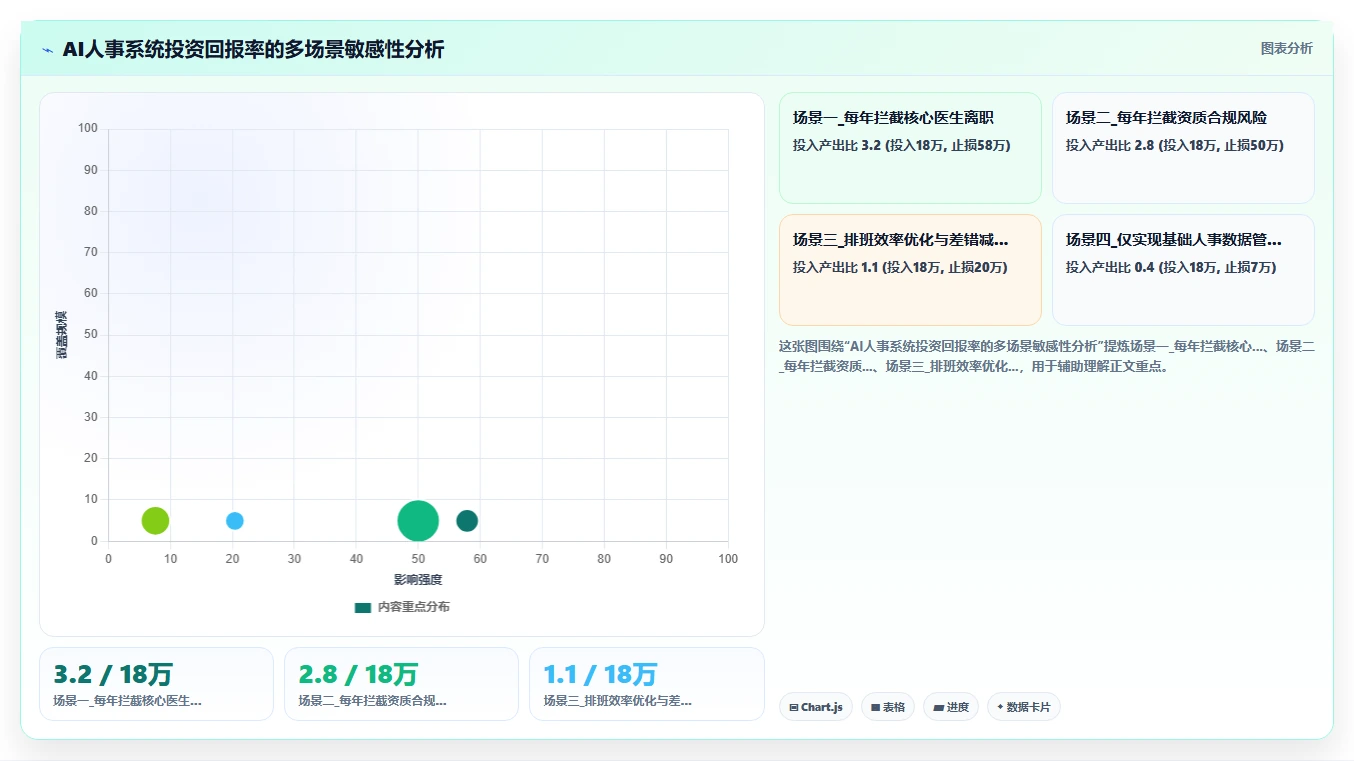Click the caption 场景一_每年拦截核心医生… under 3.2
Viewport: 1354px width, 761px height.
(x=128, y=701)
